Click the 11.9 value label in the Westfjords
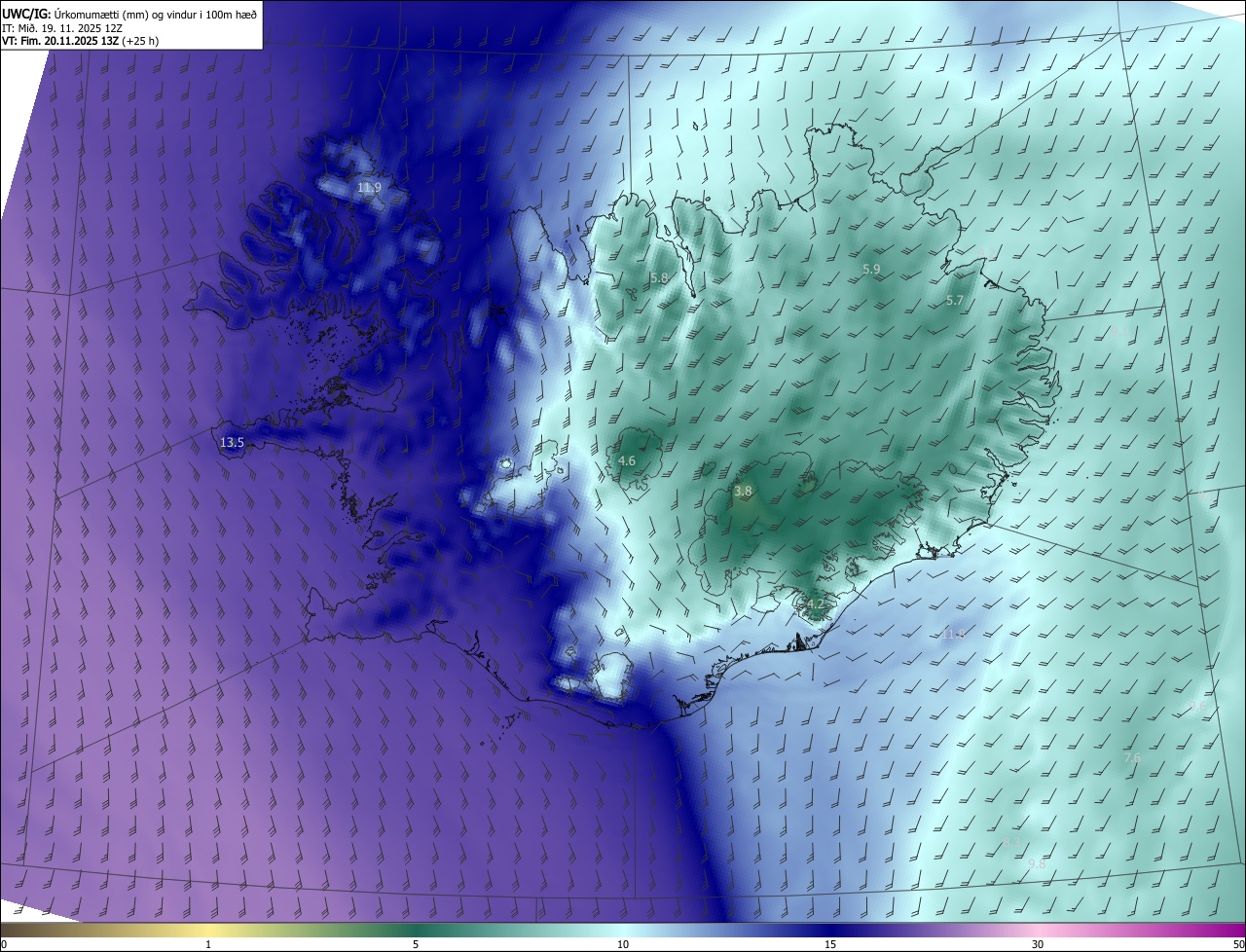 click(x=369, y=188)
